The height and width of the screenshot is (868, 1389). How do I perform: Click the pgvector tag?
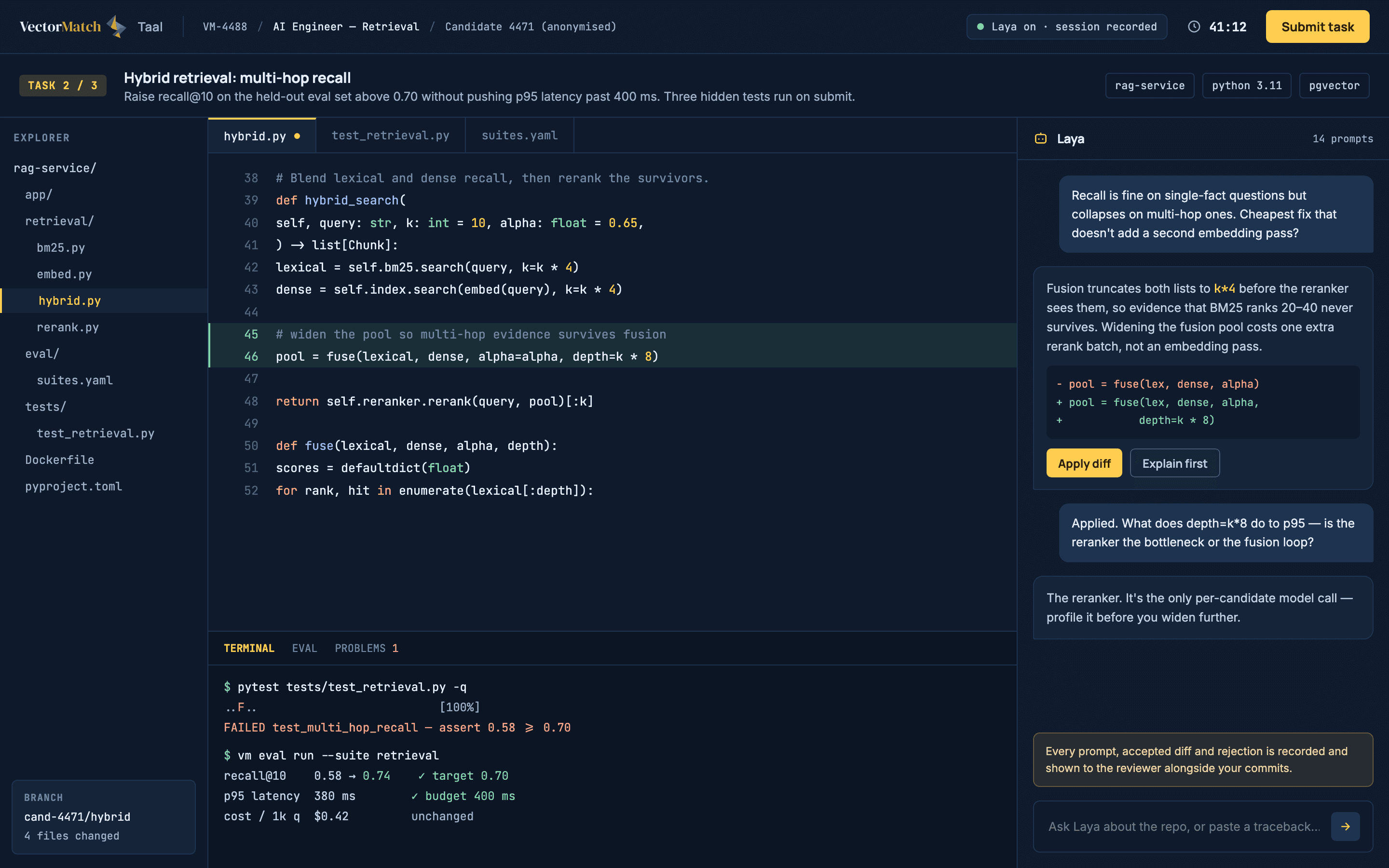pyautogui.click(x=1334, y=85)
